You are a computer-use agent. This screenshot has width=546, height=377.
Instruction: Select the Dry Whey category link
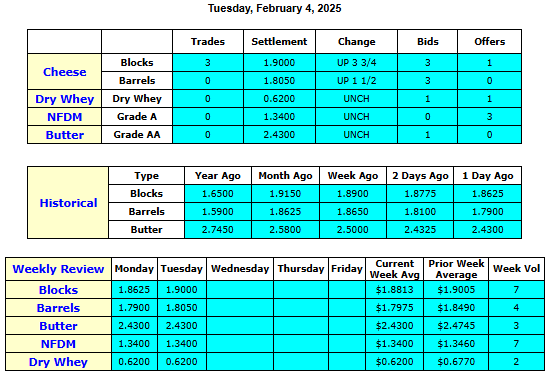coord(64,99)
